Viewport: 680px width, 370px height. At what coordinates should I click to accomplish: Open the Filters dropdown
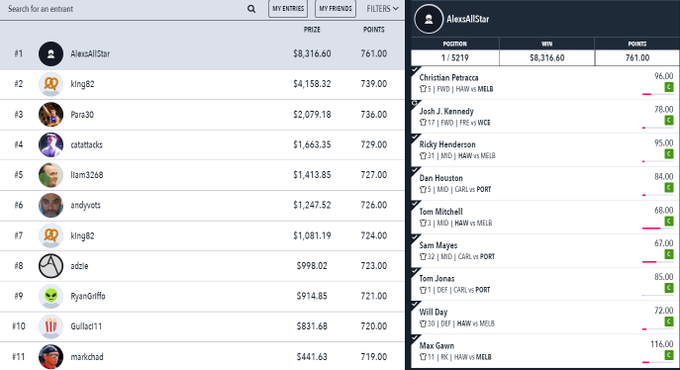click(382, 9)
